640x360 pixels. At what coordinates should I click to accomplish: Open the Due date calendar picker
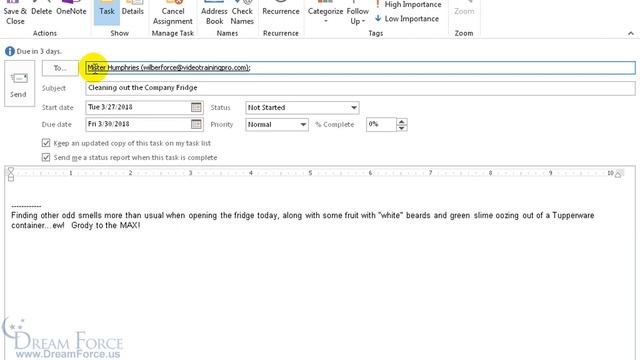click(196, 124)
